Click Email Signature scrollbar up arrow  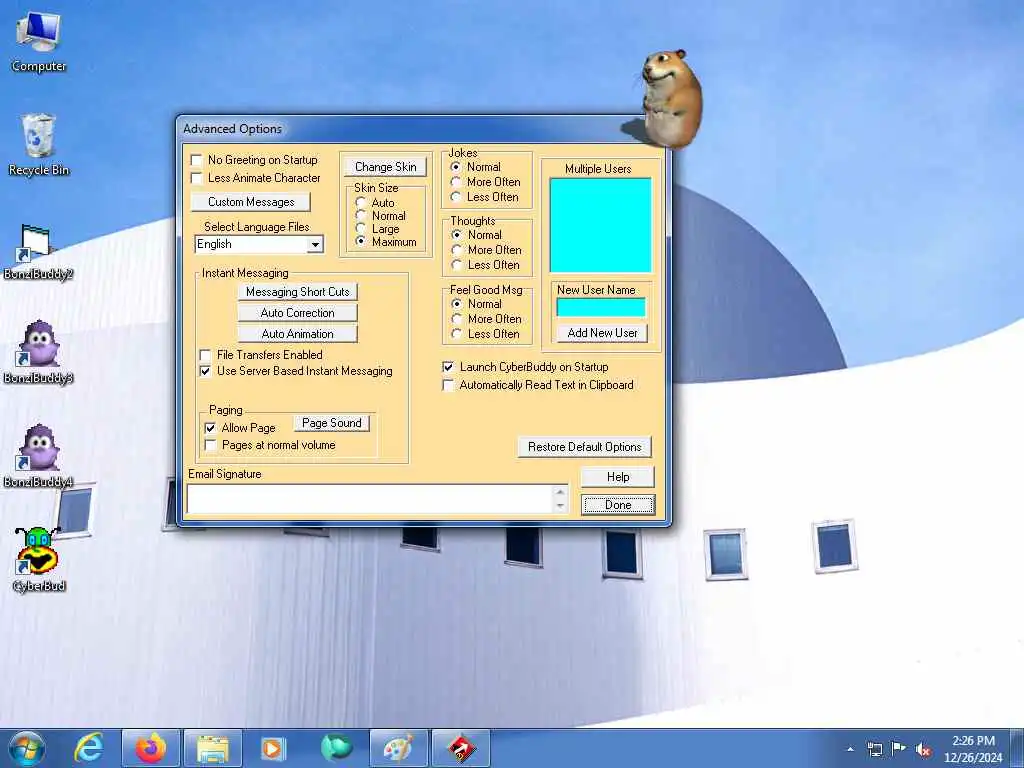coord(560,492)
